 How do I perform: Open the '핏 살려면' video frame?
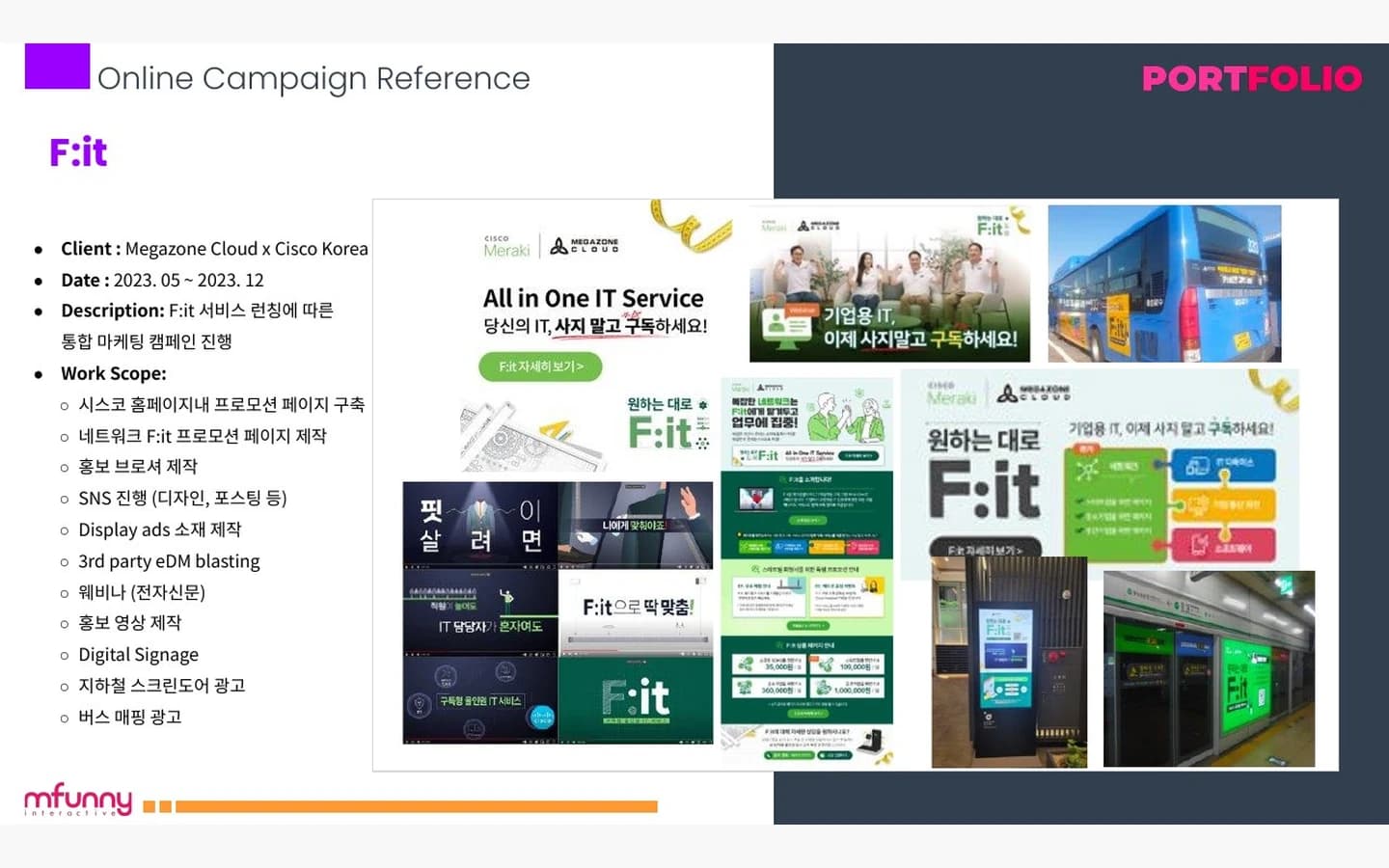[x=480, y=526]
